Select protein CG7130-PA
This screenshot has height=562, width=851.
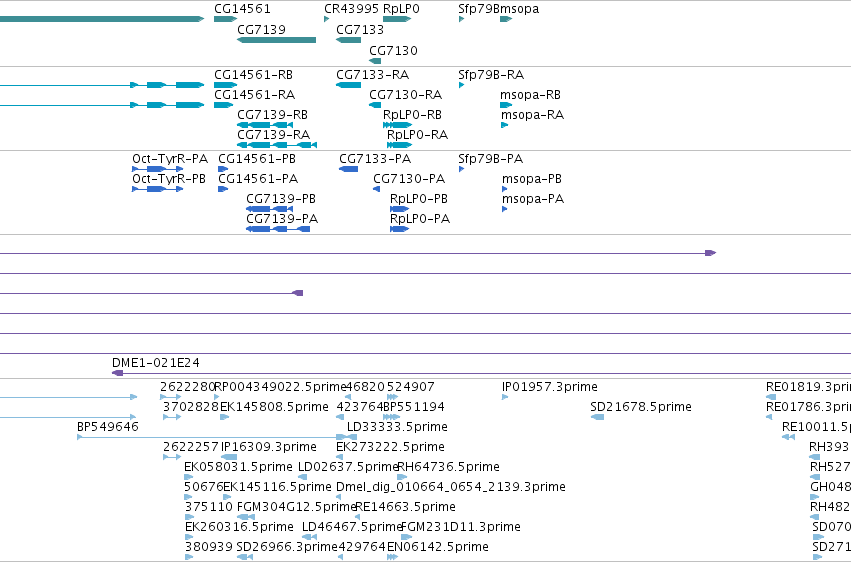click(409, 178)
